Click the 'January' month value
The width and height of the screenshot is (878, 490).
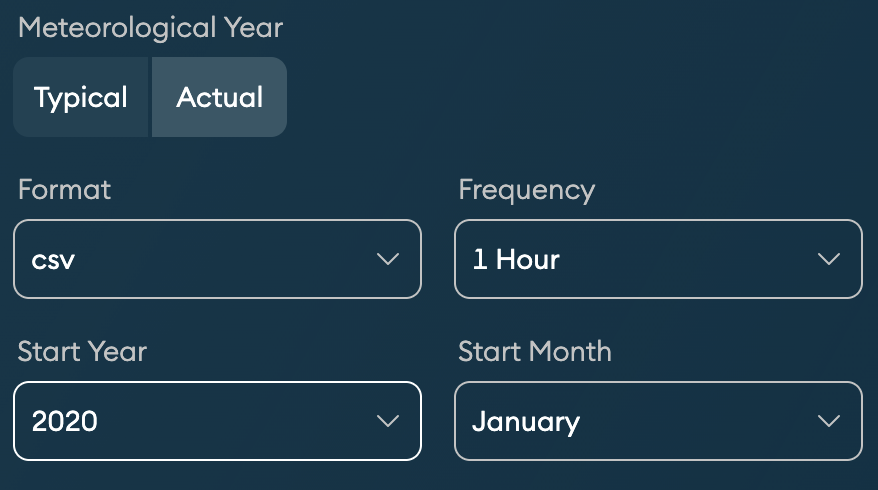point(525,421)
